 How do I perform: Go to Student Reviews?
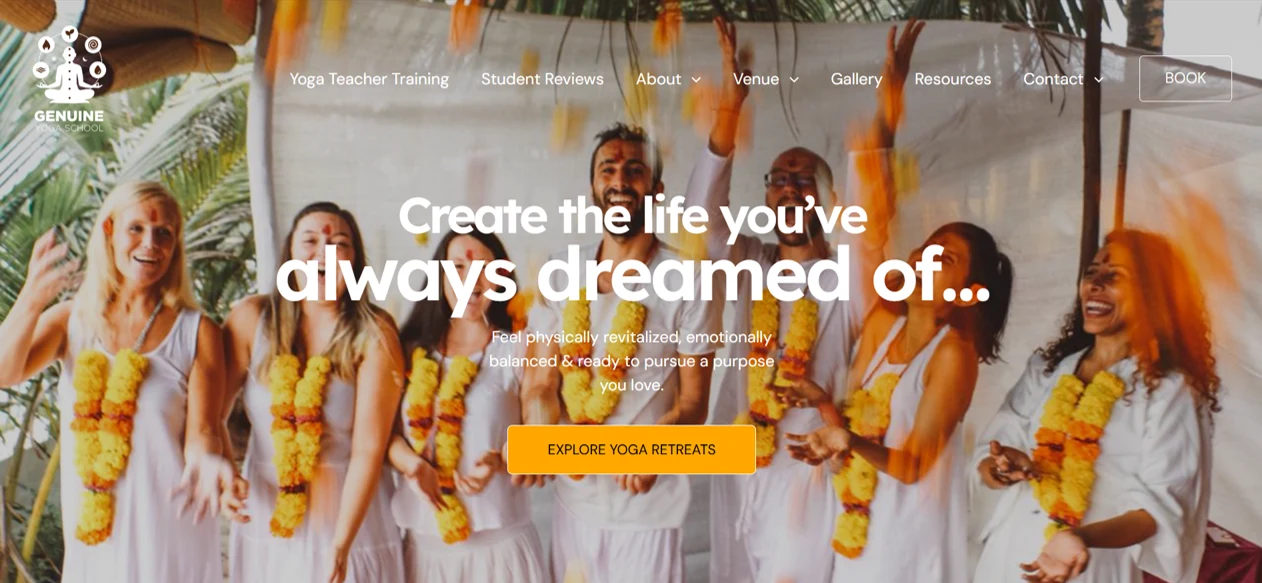click(542, 79)
